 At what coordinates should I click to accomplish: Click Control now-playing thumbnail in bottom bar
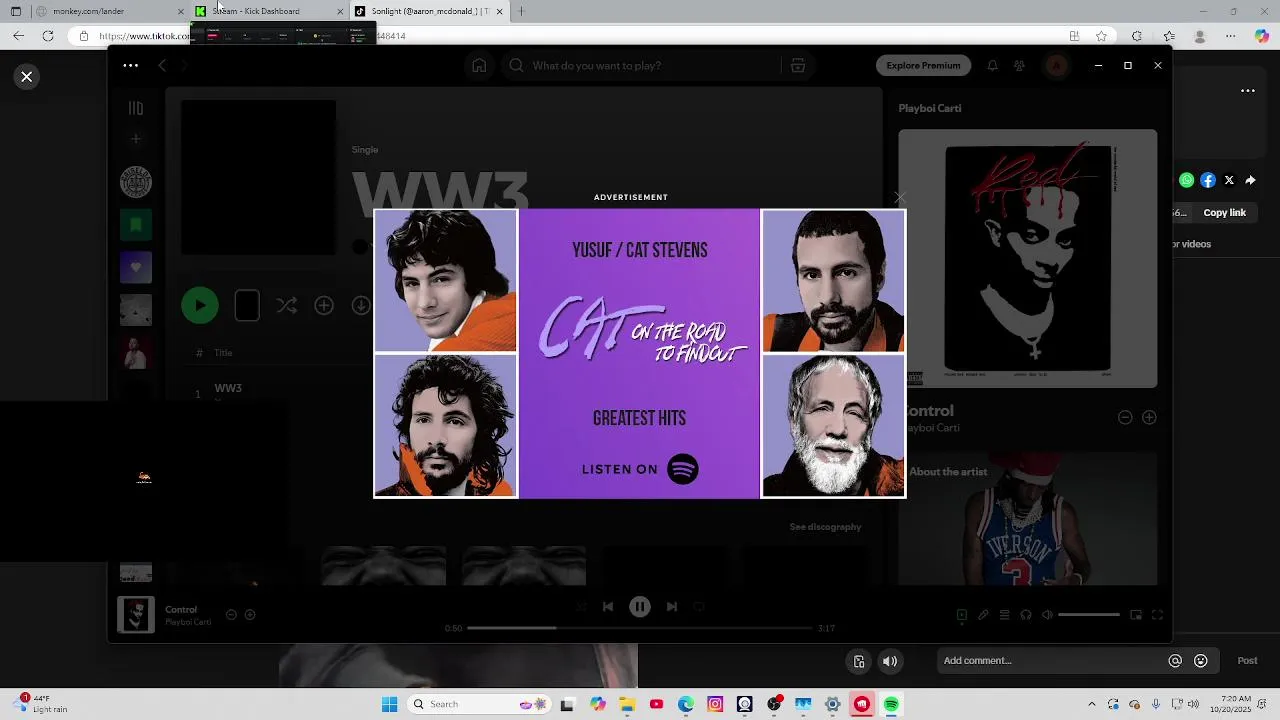136,615
